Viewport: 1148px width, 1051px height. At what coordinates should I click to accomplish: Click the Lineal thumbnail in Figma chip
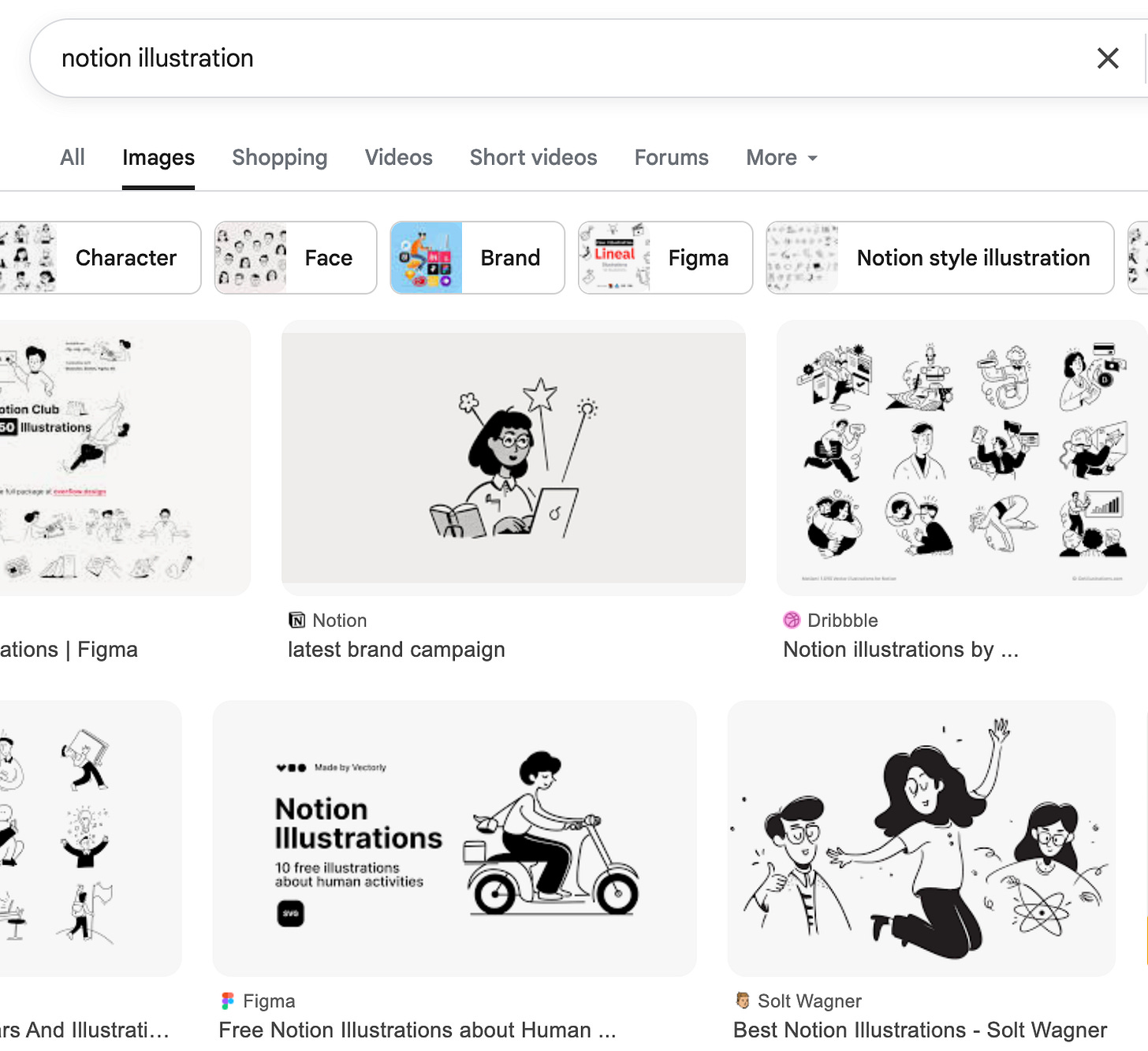click(614, 258)
